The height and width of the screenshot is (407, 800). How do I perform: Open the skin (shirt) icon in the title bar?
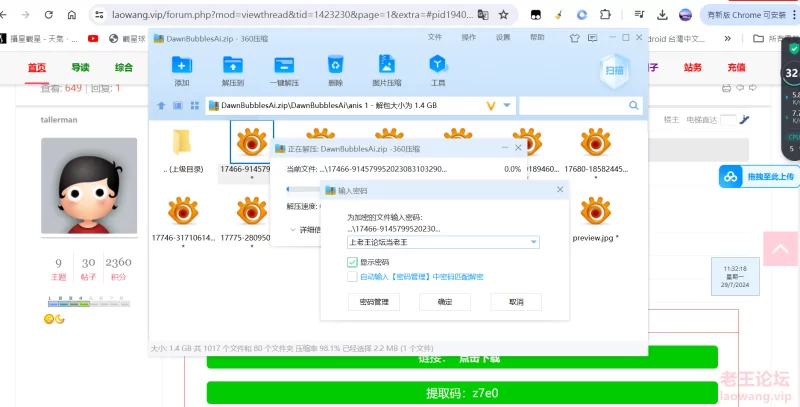pyautogui.click(x=575, y=38)
